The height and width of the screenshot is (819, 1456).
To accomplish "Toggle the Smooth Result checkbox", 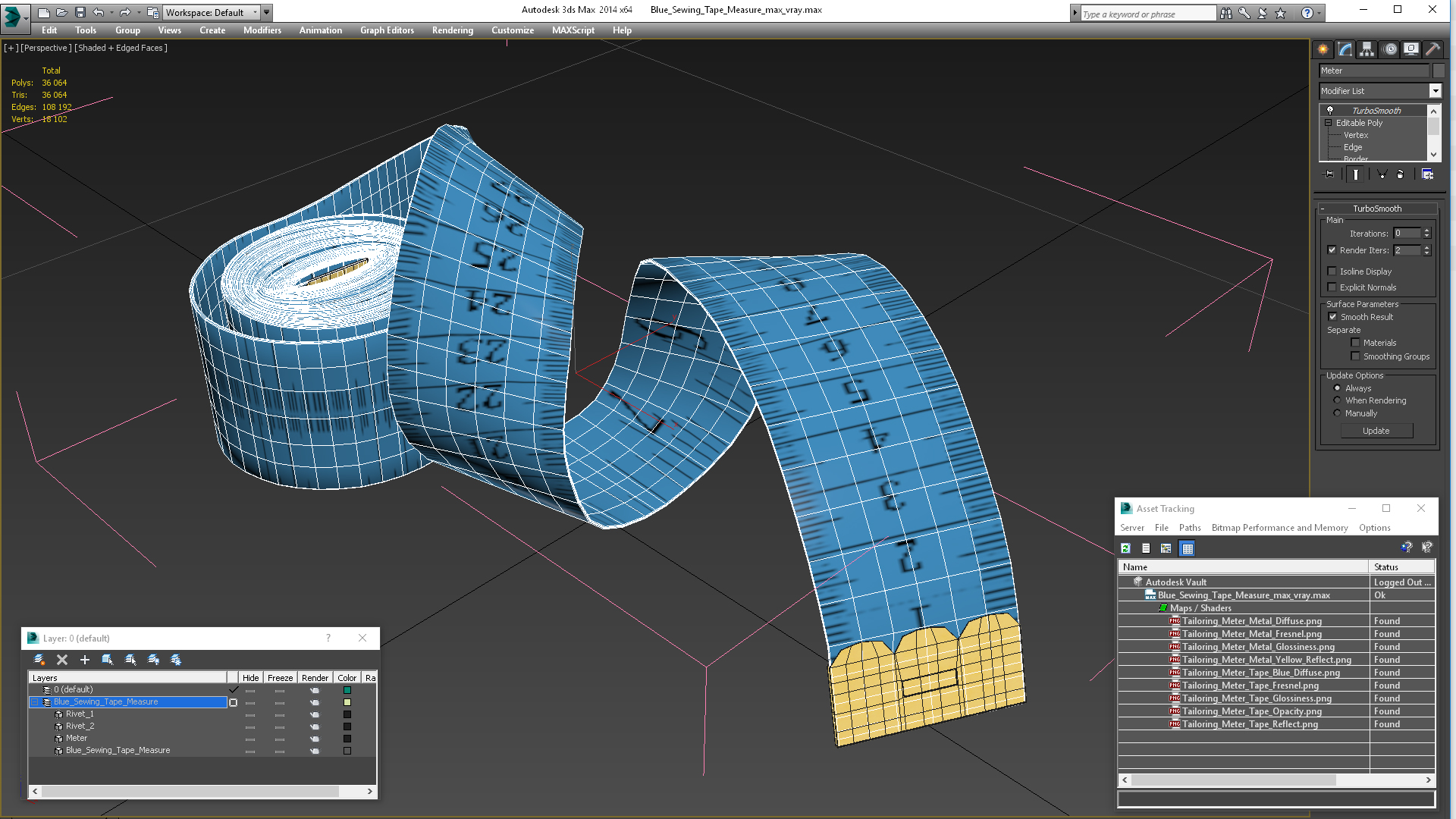I will [1332, 317].
